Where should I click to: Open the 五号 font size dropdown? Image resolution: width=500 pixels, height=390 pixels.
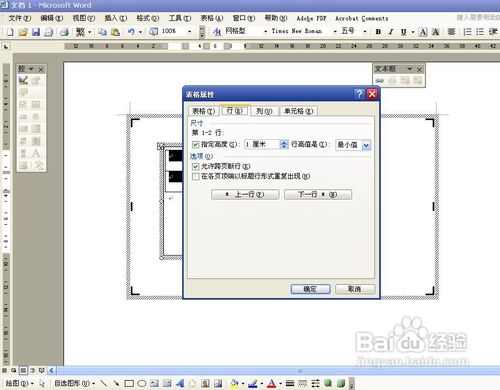pyautogui.click(x=365, y=32)
